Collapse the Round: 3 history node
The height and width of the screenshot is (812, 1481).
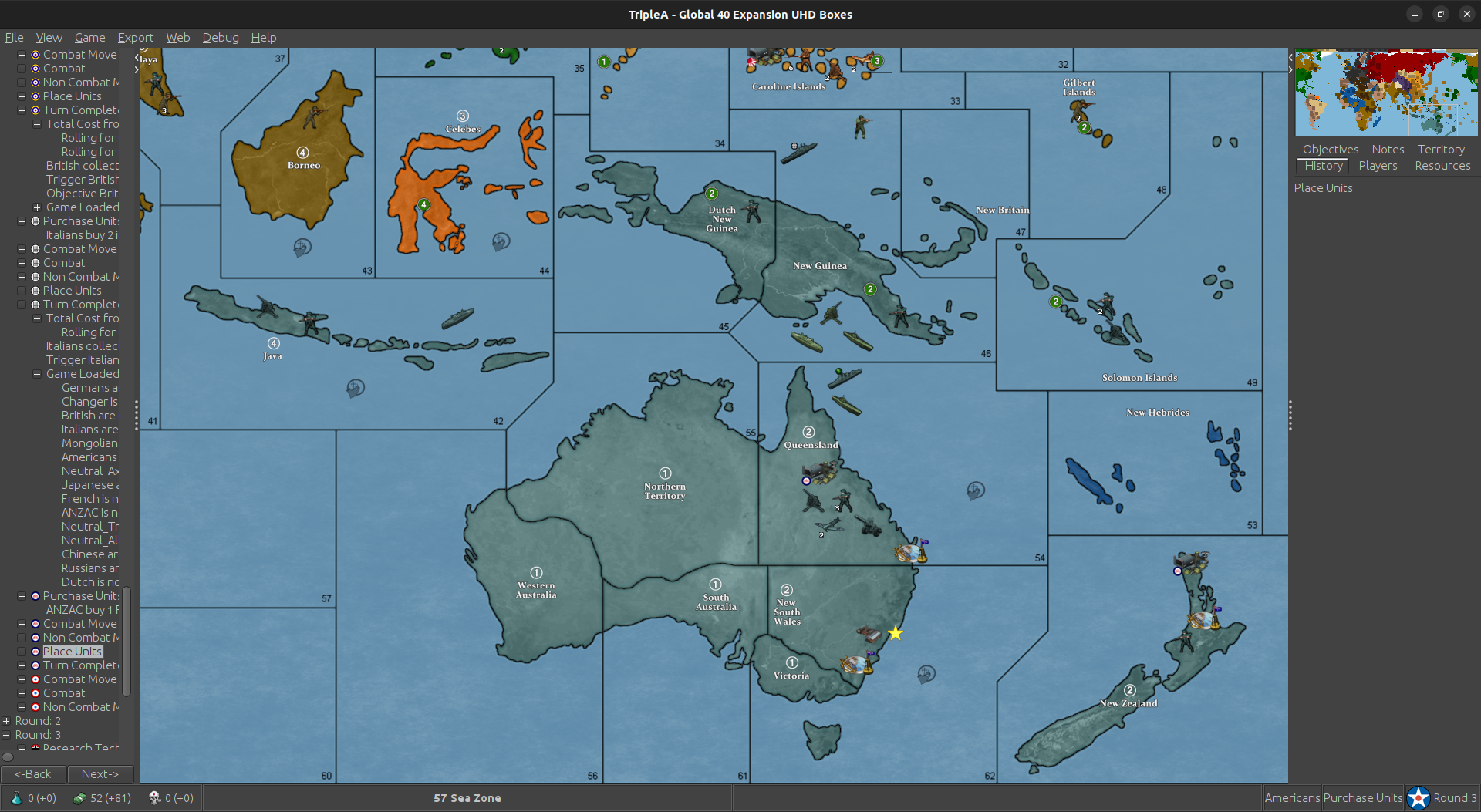click(x=7, y=735)
